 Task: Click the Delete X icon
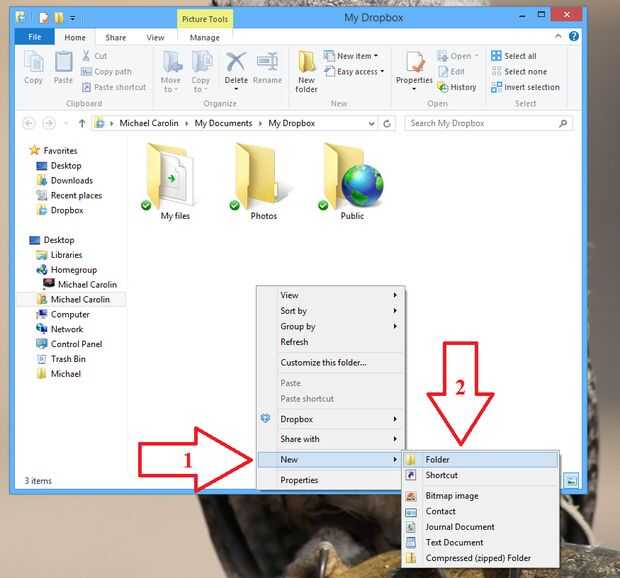coord(236,62)
